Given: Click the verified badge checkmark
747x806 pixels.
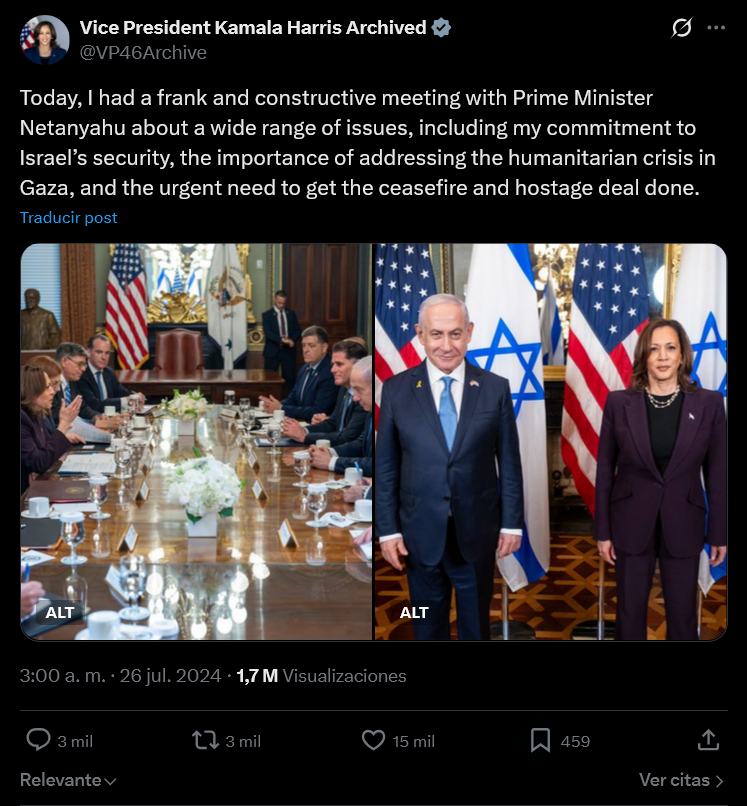Looking at the screenshot, I should tap(441, 27).
